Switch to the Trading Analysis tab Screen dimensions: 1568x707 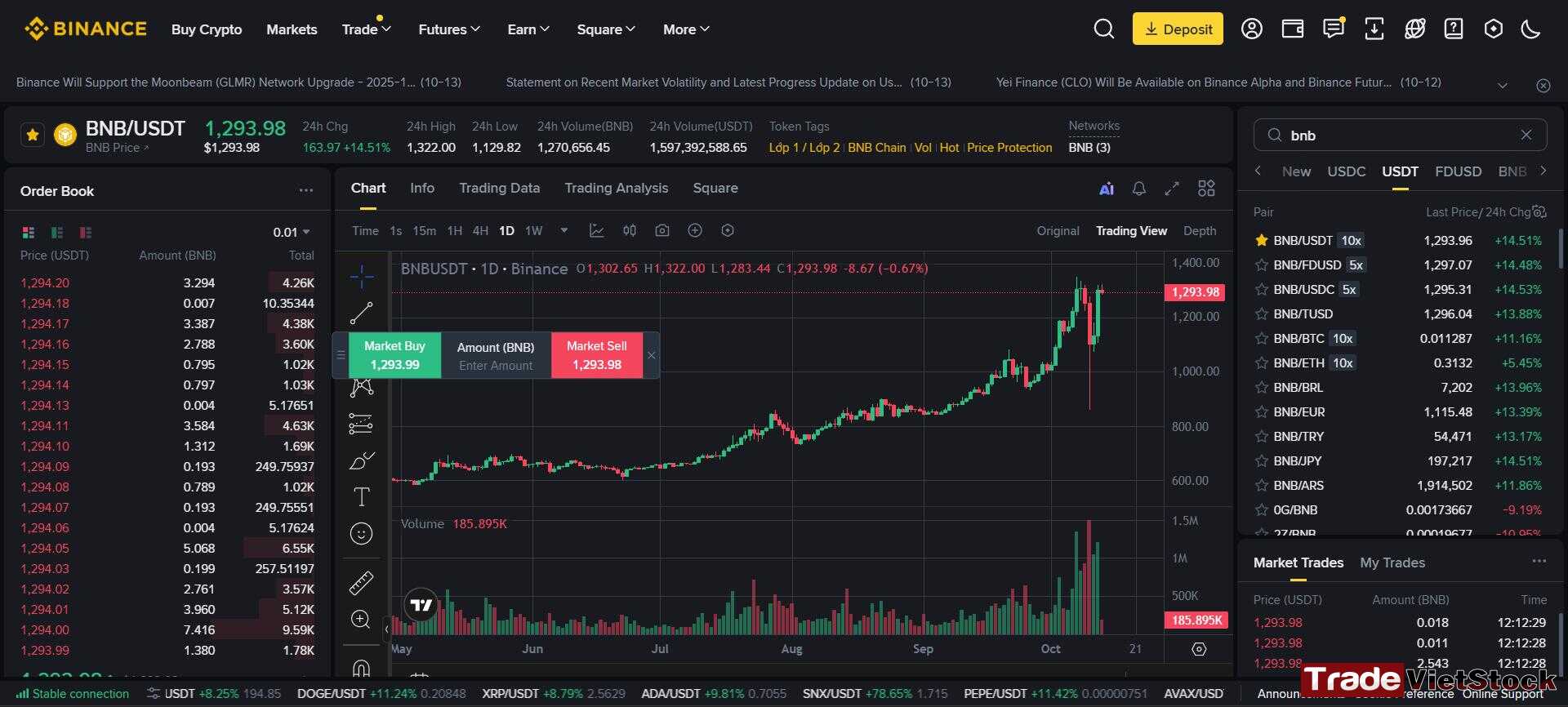tap(617, 188)
